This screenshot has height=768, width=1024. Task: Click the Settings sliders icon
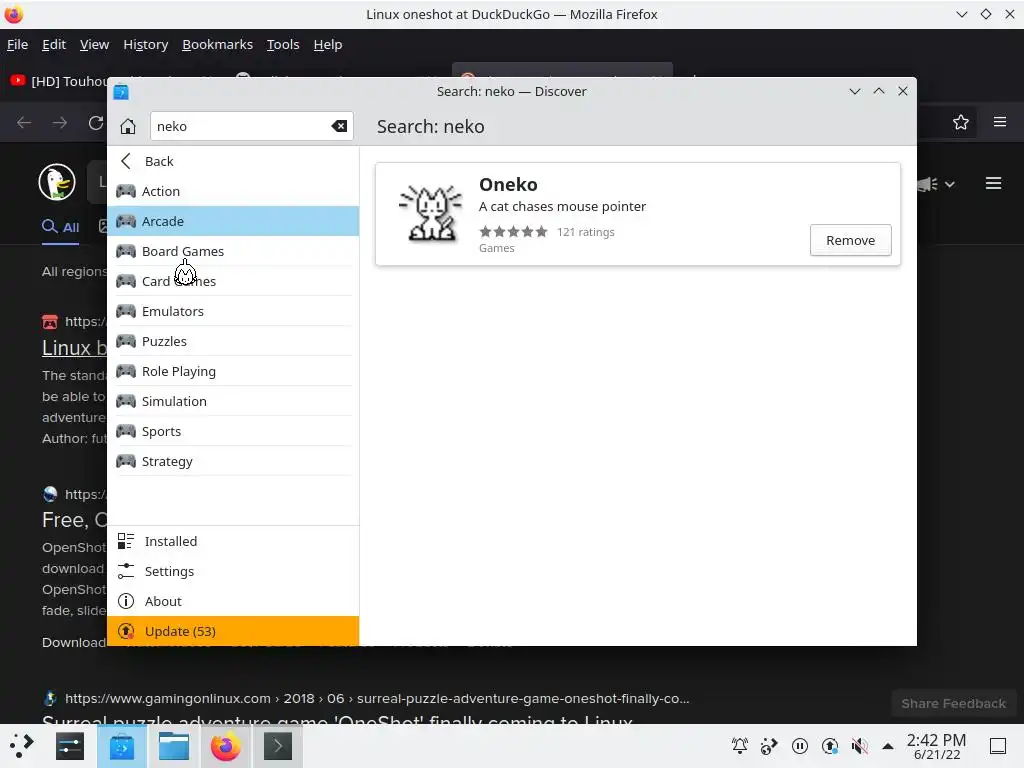pyautogui.click(x=125, y=571)
